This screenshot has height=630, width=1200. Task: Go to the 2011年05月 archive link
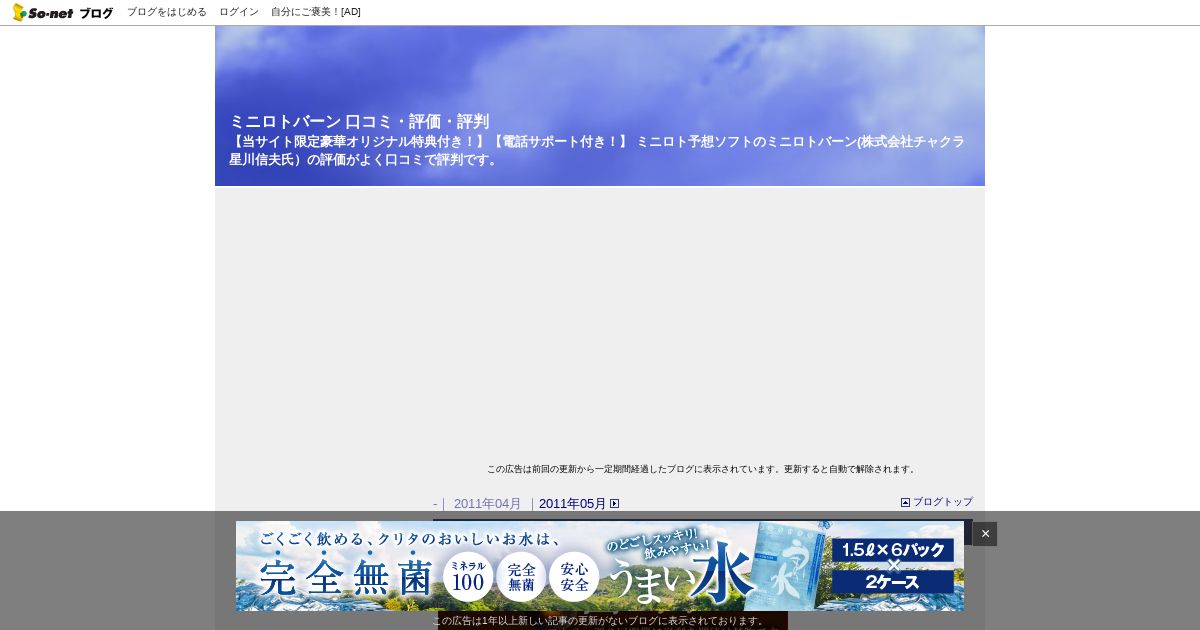tap(572, 504)
